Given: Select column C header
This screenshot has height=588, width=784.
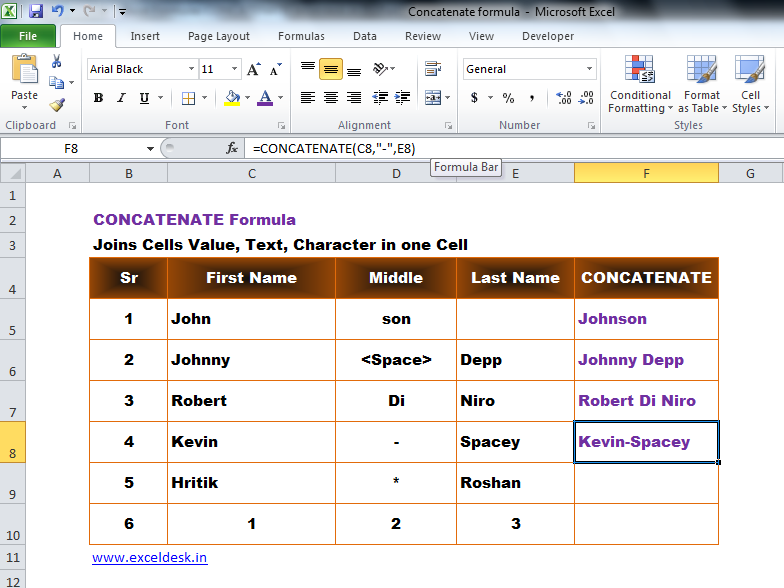Looking at the screenshot, I should (x=252, y=174).
